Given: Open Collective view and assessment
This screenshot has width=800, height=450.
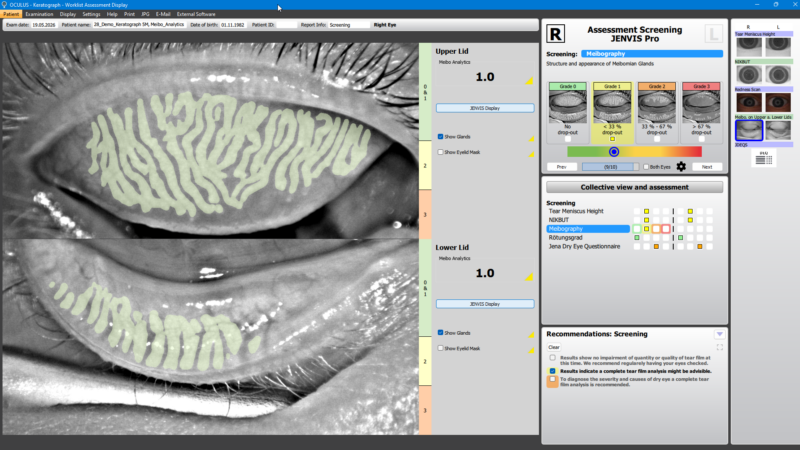Looking at the screenshot, I should coord(634,187).
